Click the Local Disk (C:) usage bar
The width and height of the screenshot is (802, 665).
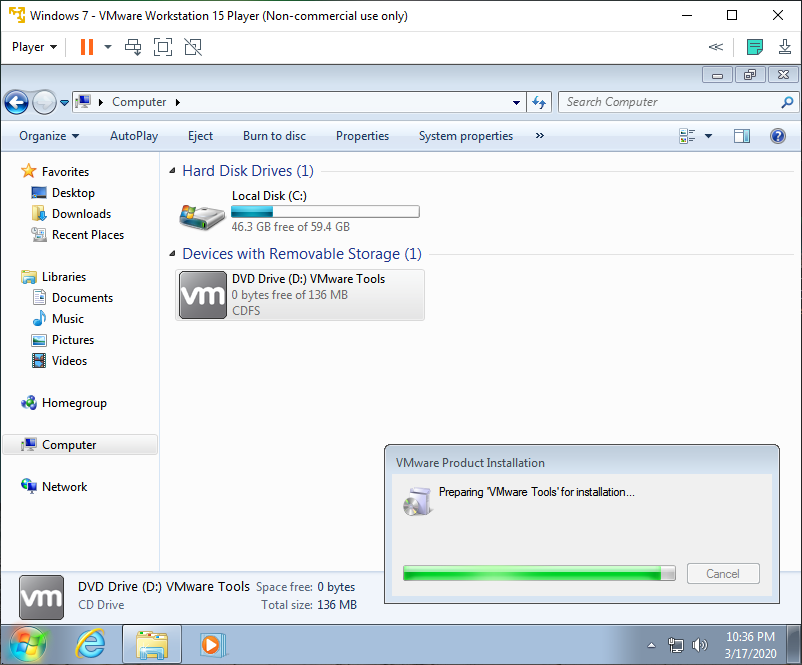[325, 212]
